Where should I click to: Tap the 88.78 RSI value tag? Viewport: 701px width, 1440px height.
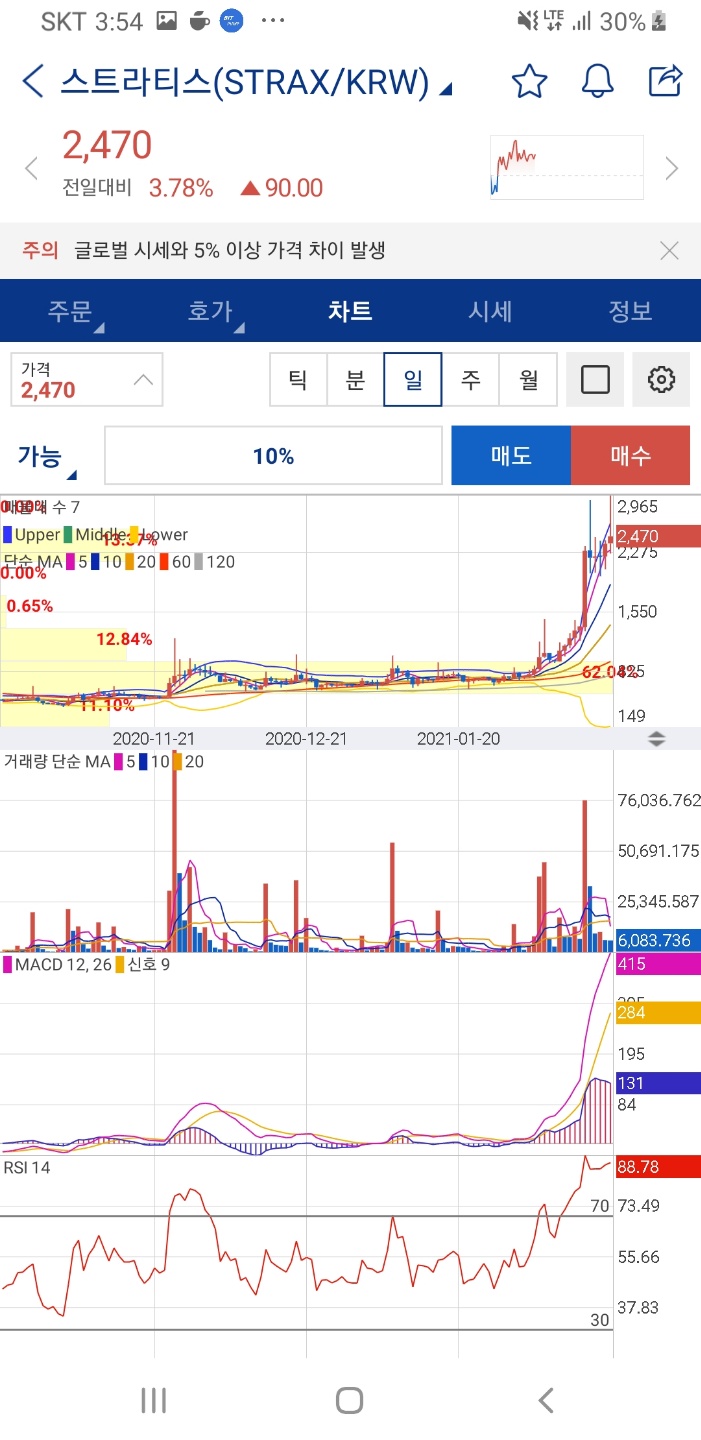[656, 1167]
